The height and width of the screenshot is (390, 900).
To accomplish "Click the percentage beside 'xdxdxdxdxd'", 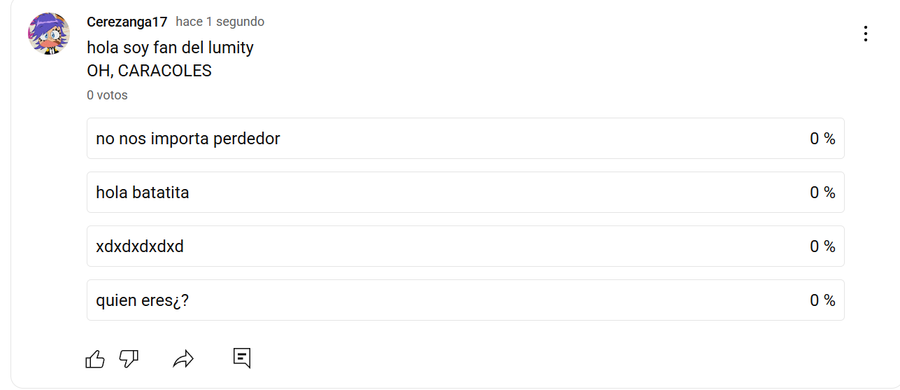I will tap(823, 246).
